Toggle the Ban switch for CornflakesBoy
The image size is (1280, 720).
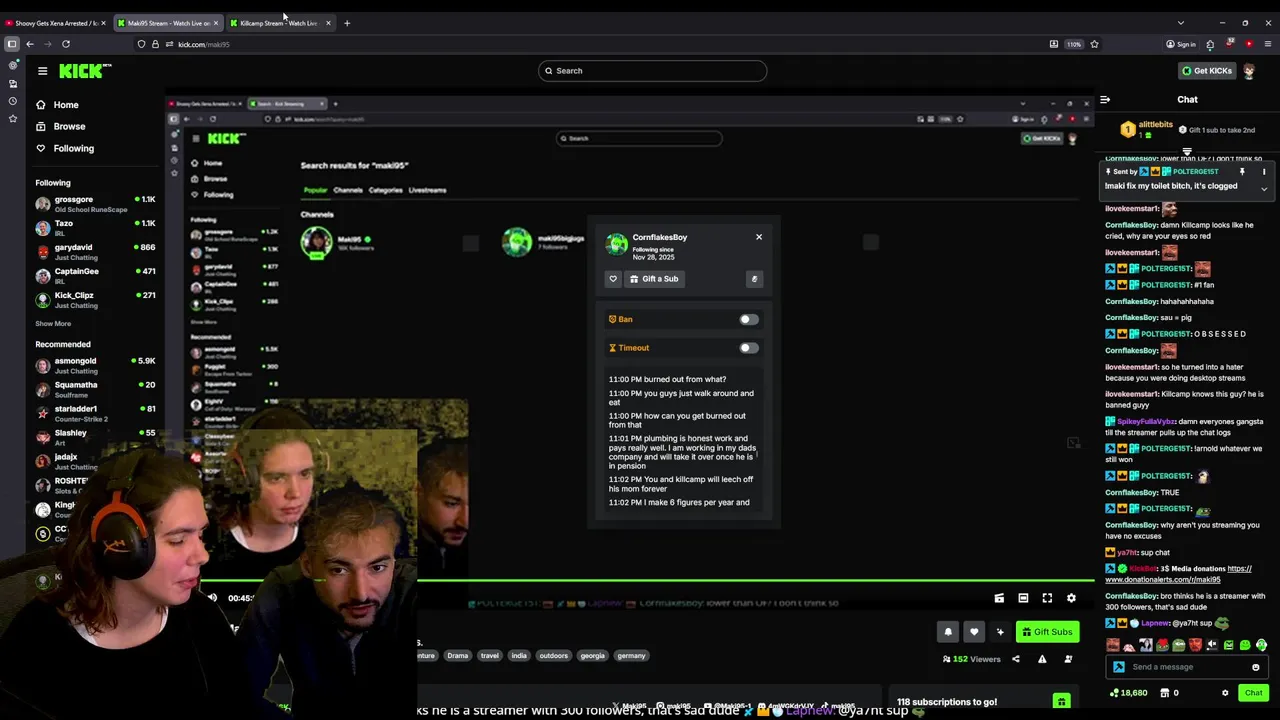748,320
